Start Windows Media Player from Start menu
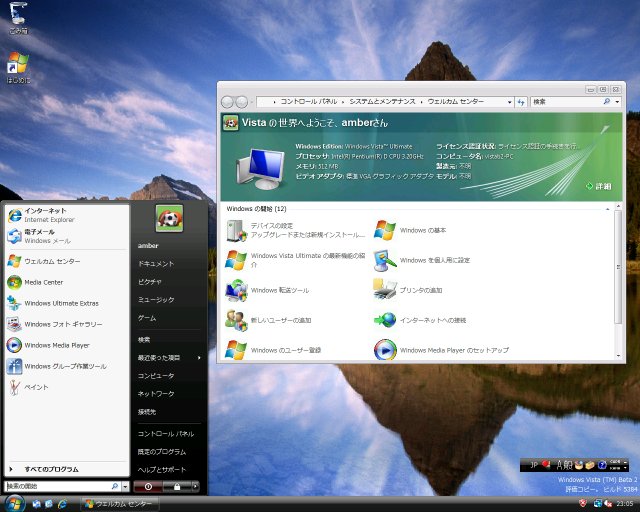This screenshot has height=512, width=640. (67, 345)
